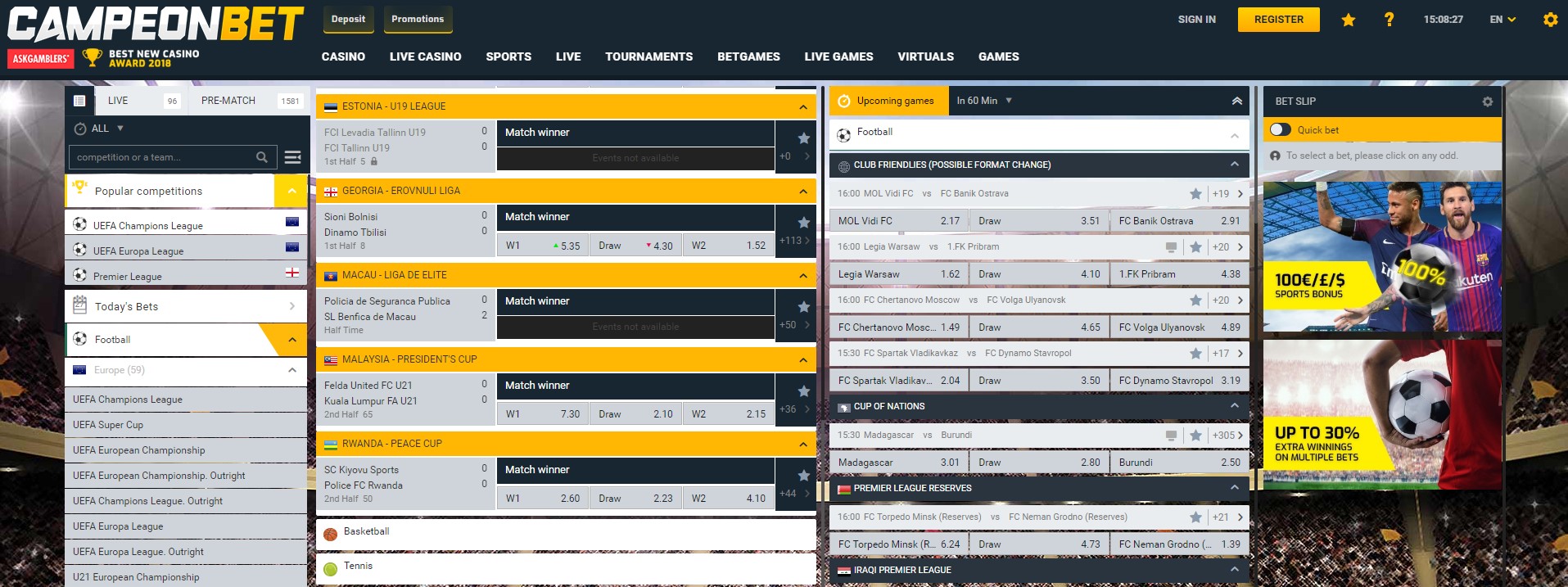Open settings gear in the top header
Screen dimensions: 1568x587
(1550, 20)
